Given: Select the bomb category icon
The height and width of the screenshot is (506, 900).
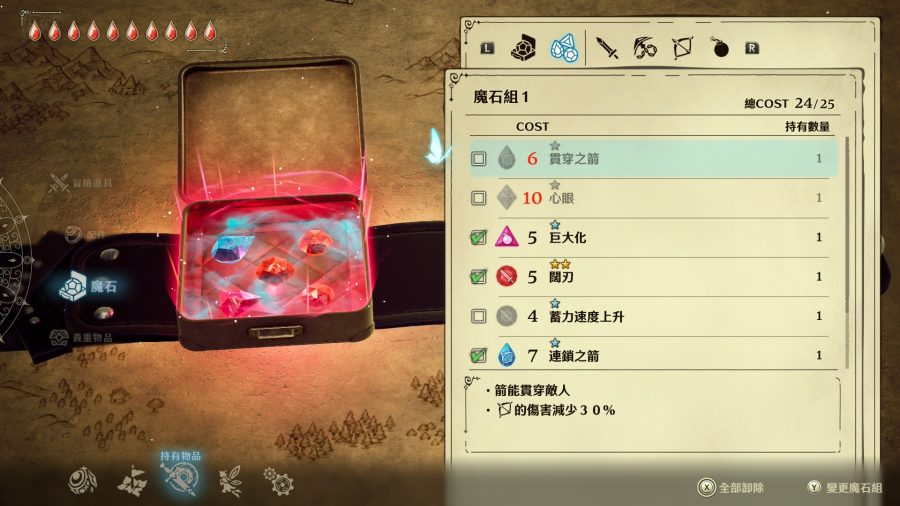Looking at the screenshot, I should (x=720, y=48).
